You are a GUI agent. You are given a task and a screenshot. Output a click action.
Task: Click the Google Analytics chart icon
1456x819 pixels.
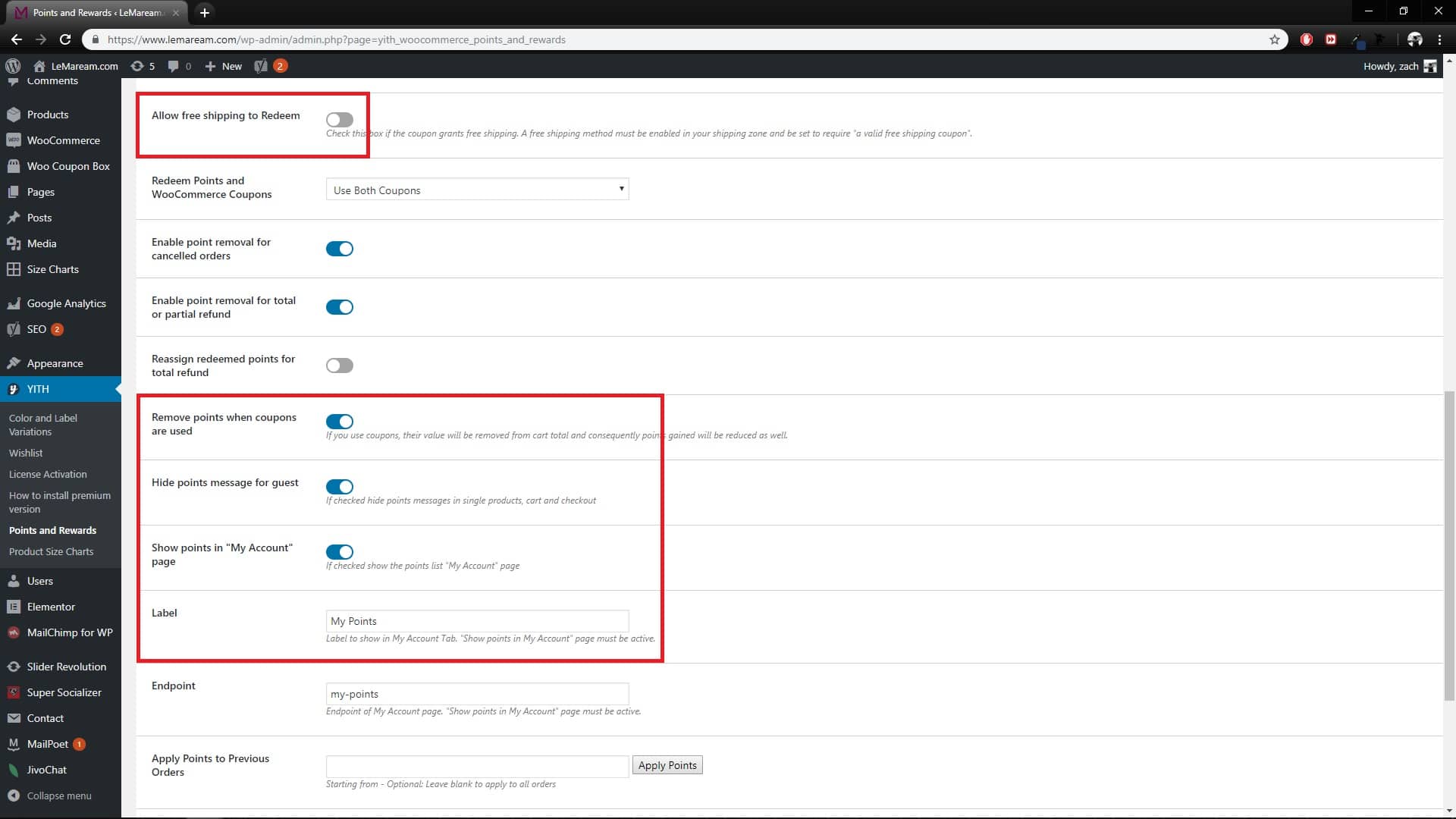(x=14, y=303)
